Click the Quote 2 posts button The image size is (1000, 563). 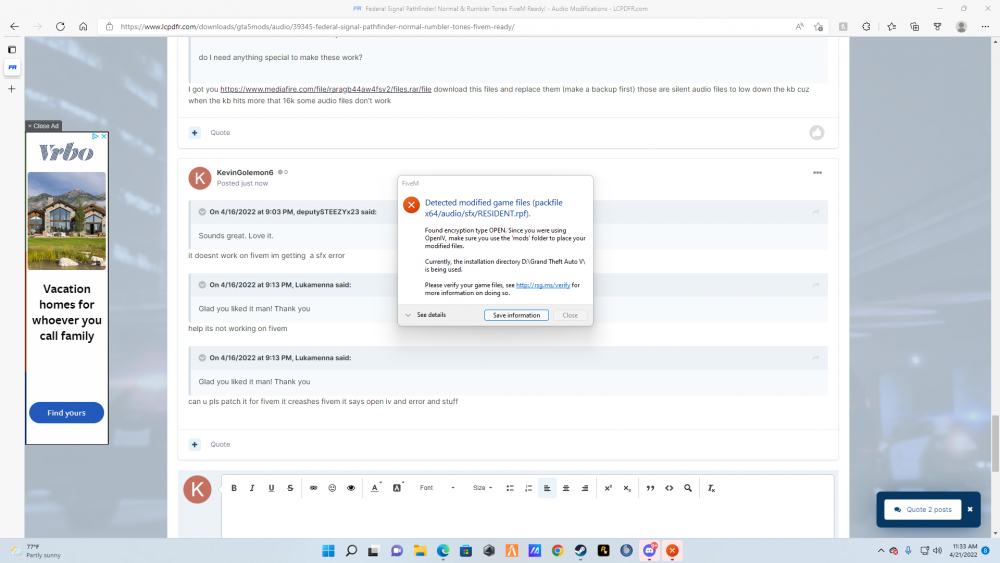[x=923, y=509]
